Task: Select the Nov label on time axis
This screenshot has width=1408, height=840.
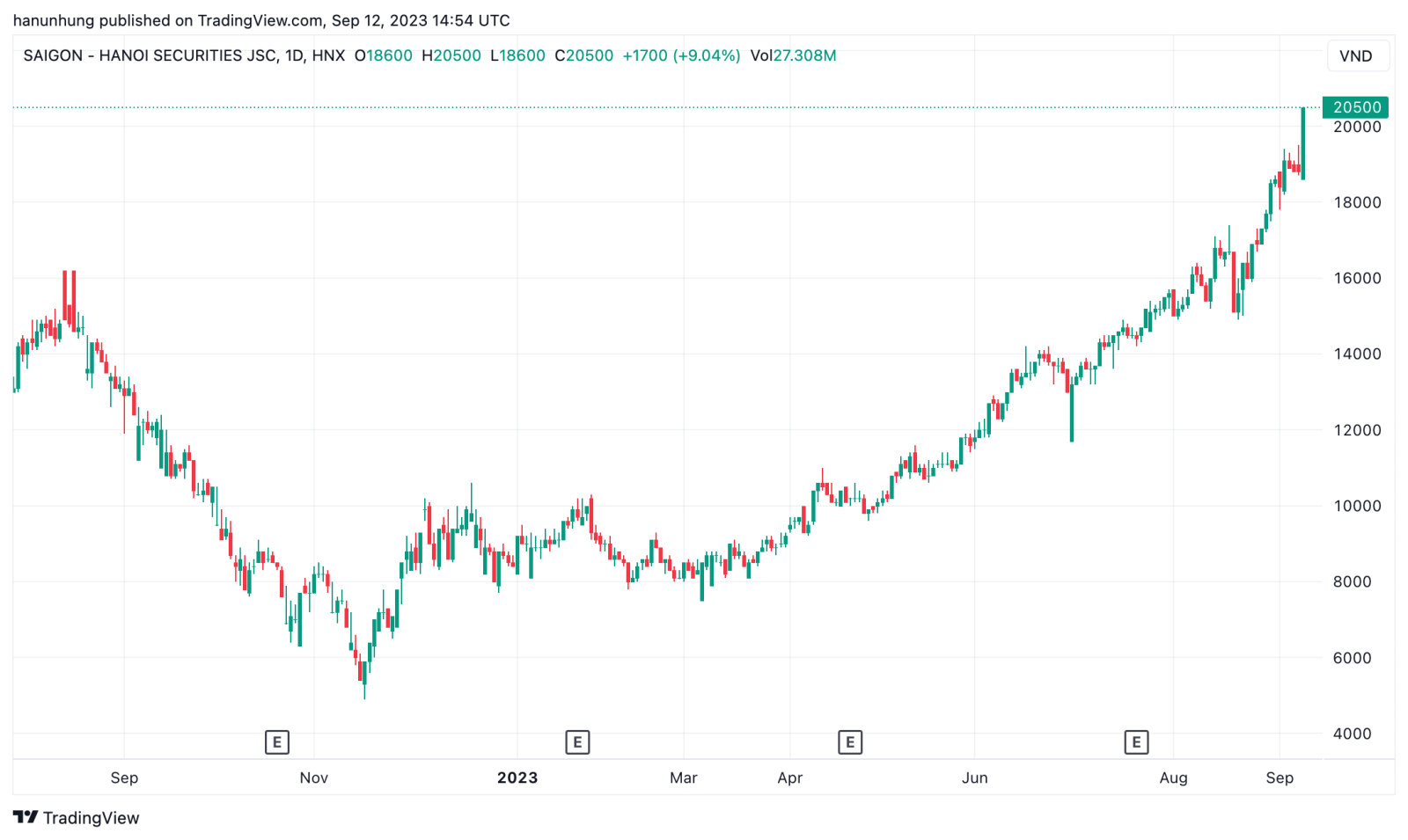Action: pos(314,778)
